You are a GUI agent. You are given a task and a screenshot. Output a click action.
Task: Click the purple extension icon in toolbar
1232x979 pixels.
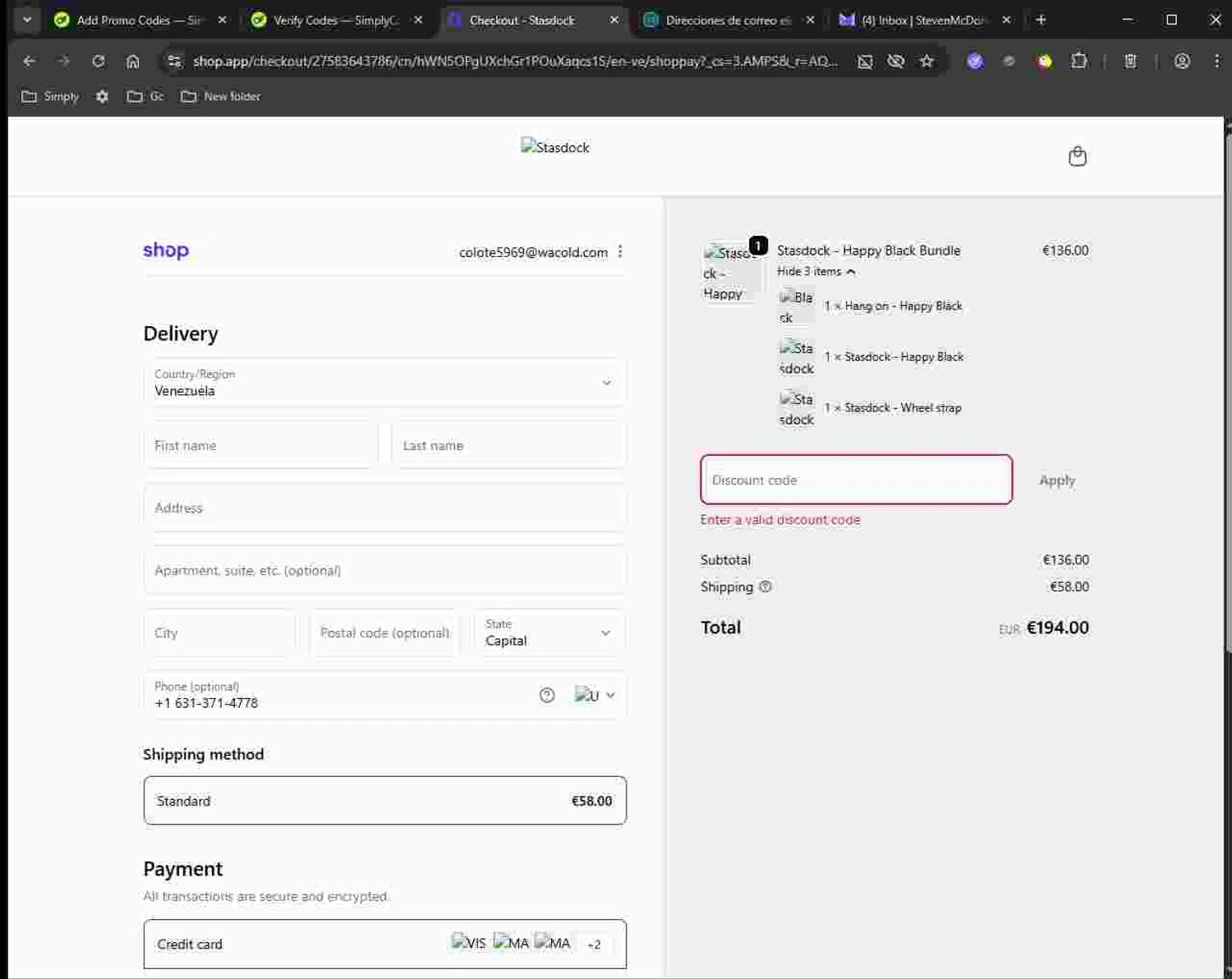coord(975,61)
